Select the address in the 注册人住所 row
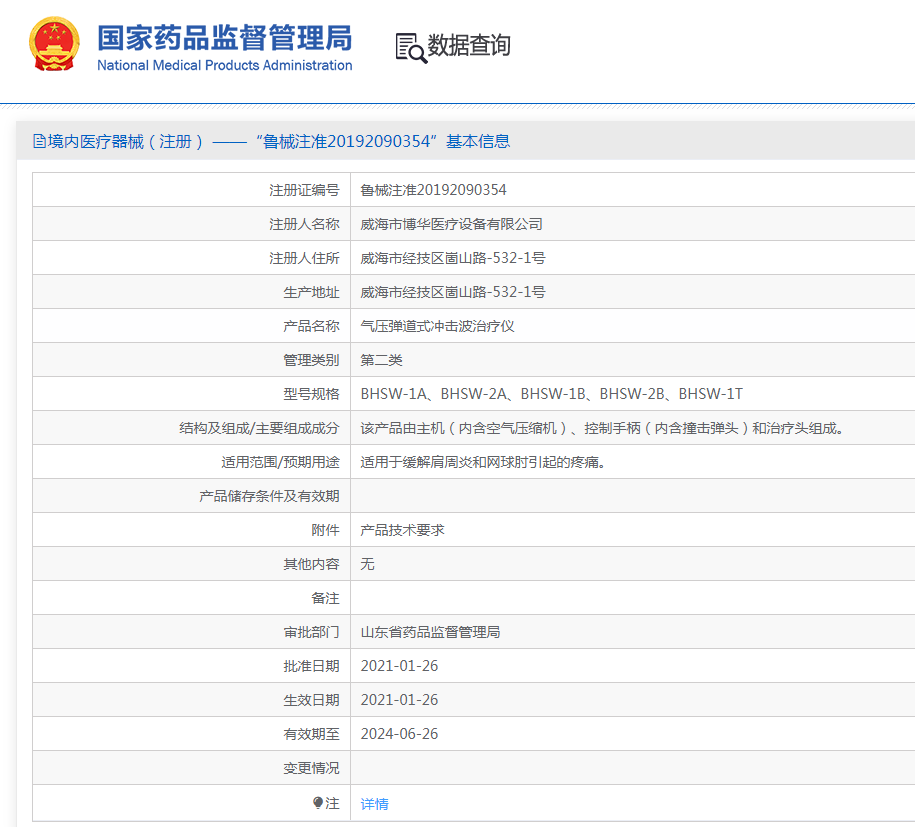The width and height of the screenshot is (915, 827). [452, 258]
